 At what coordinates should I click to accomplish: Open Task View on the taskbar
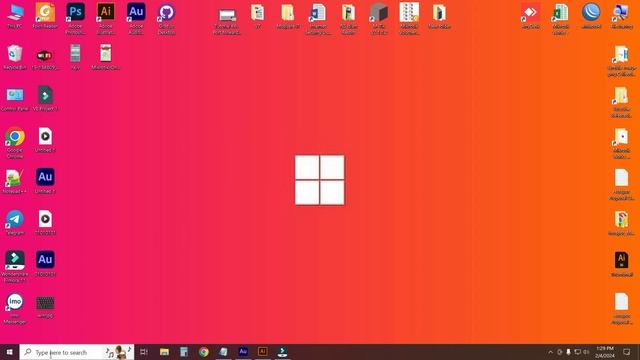click(x=144, y=352)
